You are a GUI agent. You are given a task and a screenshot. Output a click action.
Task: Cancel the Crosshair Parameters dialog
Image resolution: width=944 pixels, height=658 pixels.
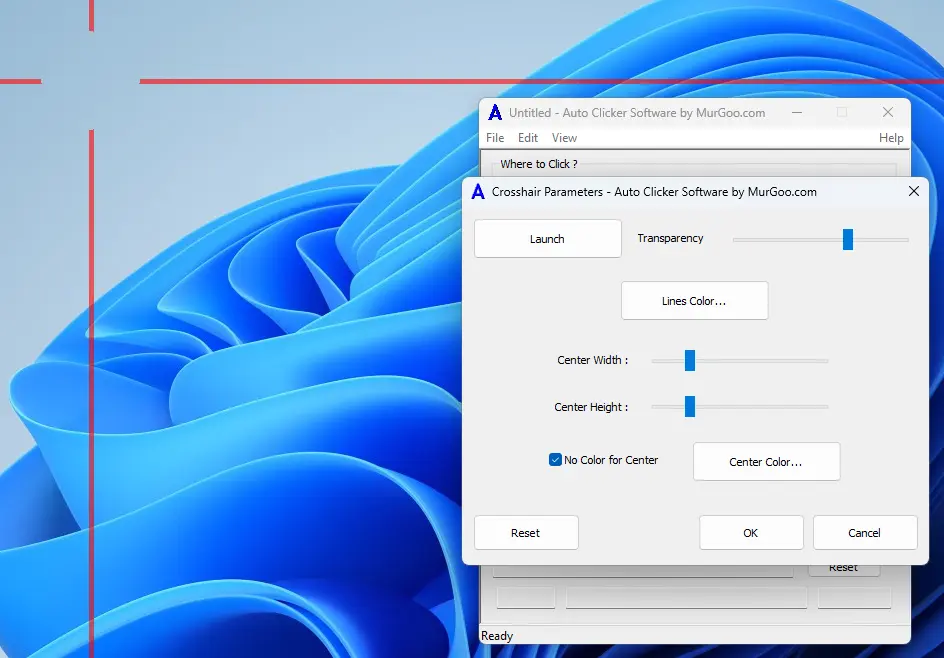(864, 532)
